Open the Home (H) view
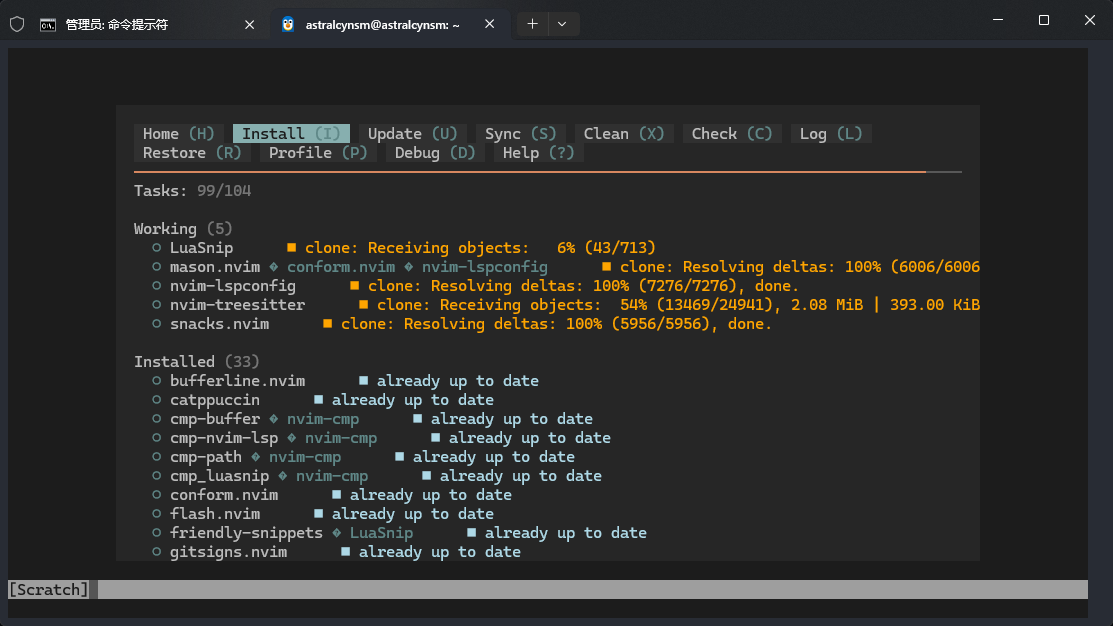The width and height of the screenshot is (1113, 626). [x=178, y=134]
